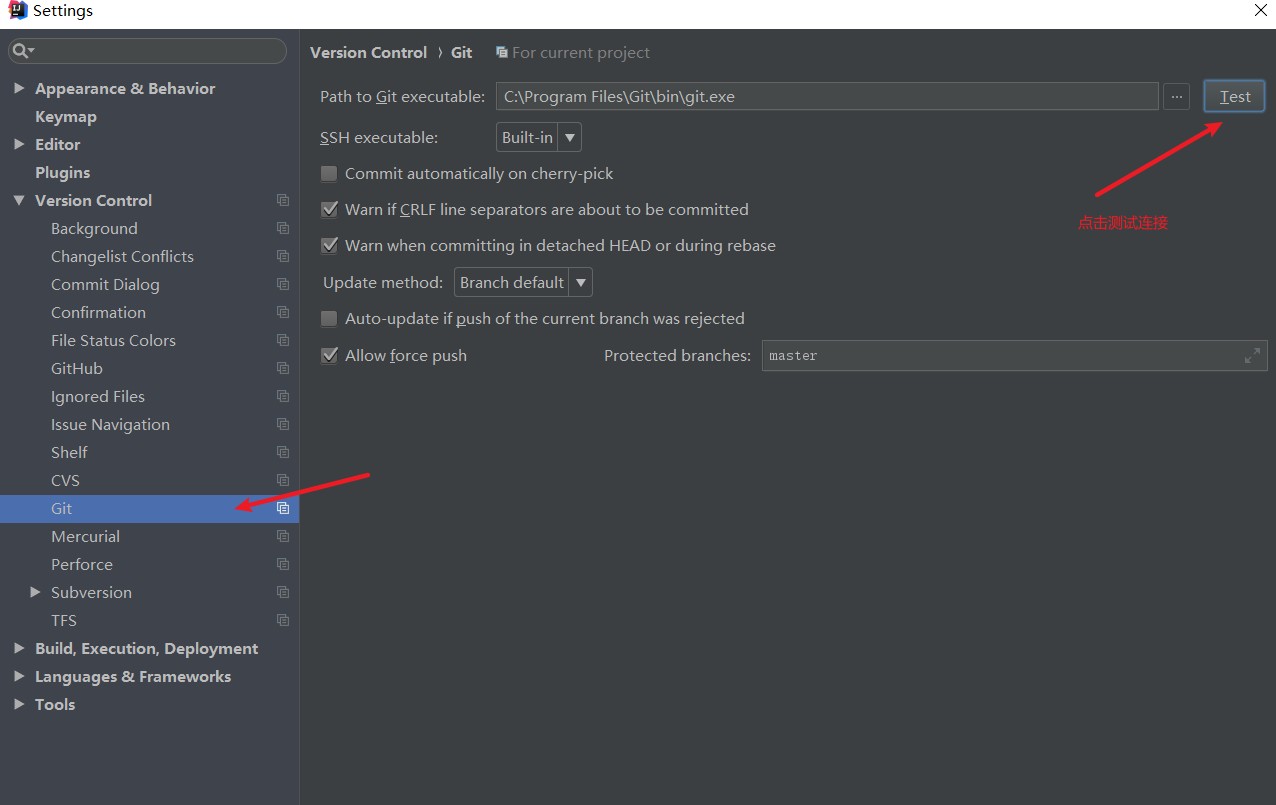This screenshot has height=805, width=1276.
Task: Toggle Allow force push checkbox
Action: [329, 356]
